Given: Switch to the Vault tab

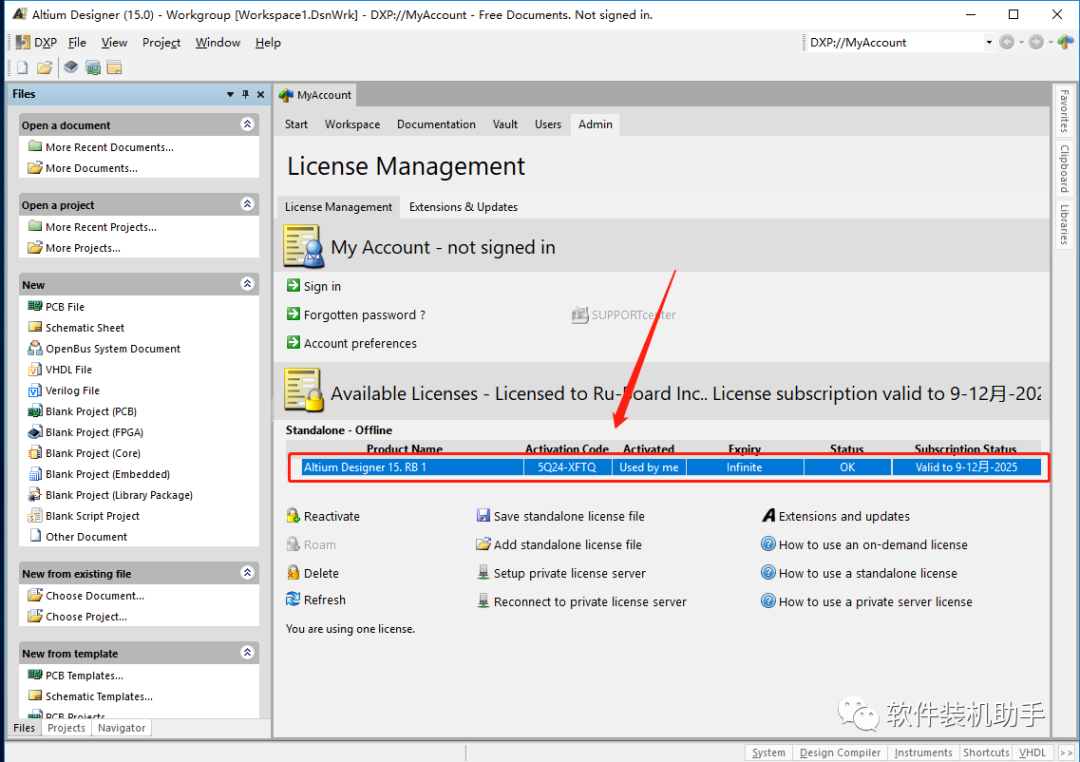Looking at the screenshot, I should (505, 124).
